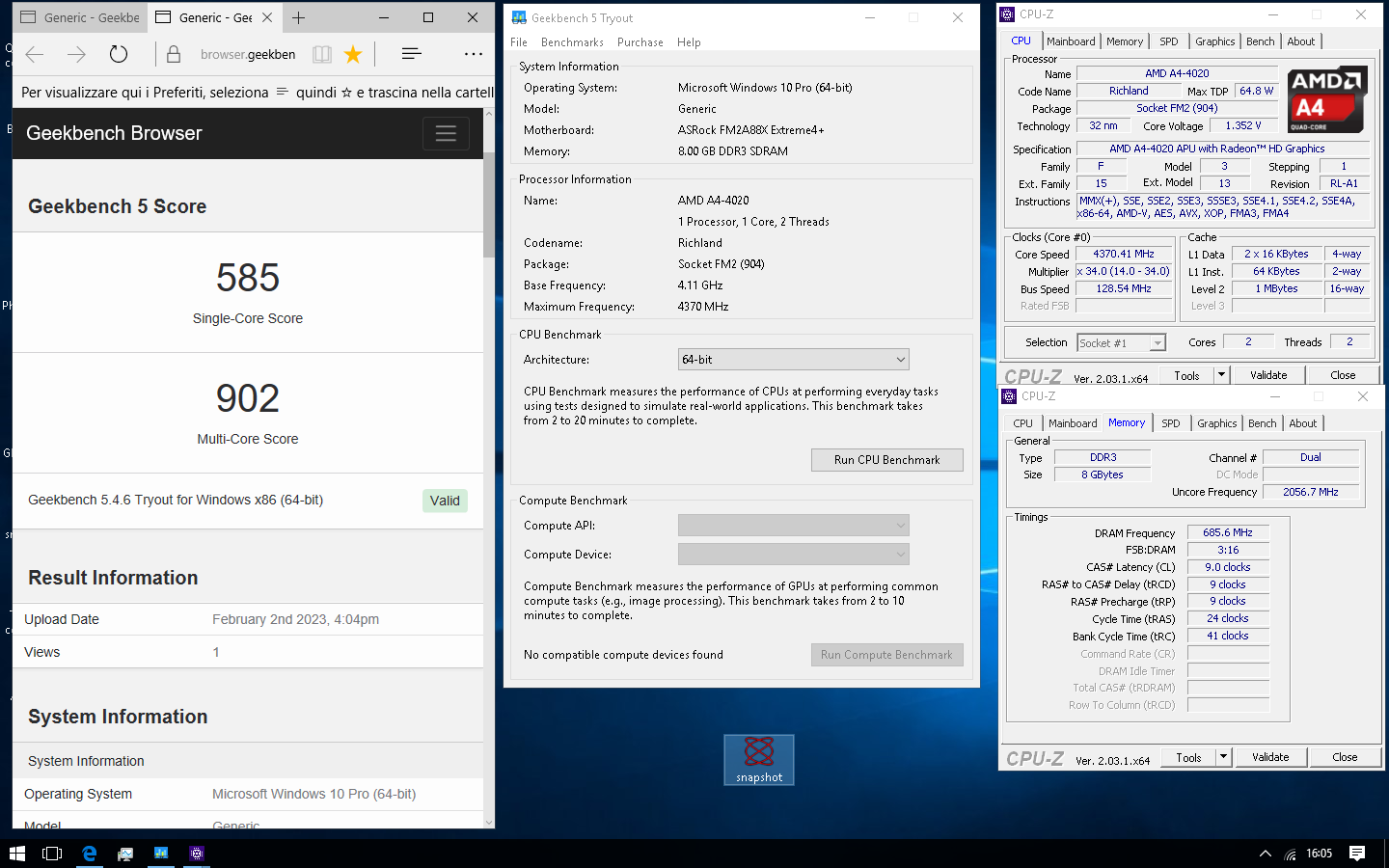Switch to Bench tab in lower CPU-Z
The width and height of the screenshot is (1389, 868).
pyautogui.click(x=1263, y=423)
